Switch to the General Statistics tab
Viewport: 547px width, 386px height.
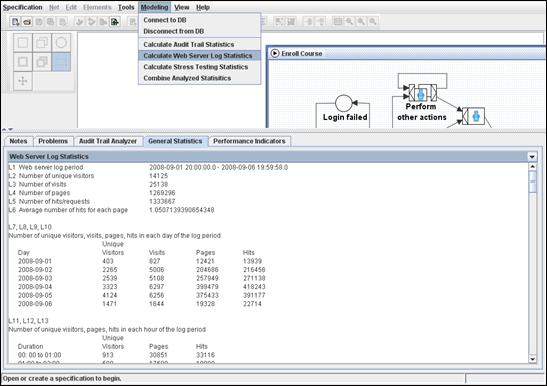[x=175, y=141]
